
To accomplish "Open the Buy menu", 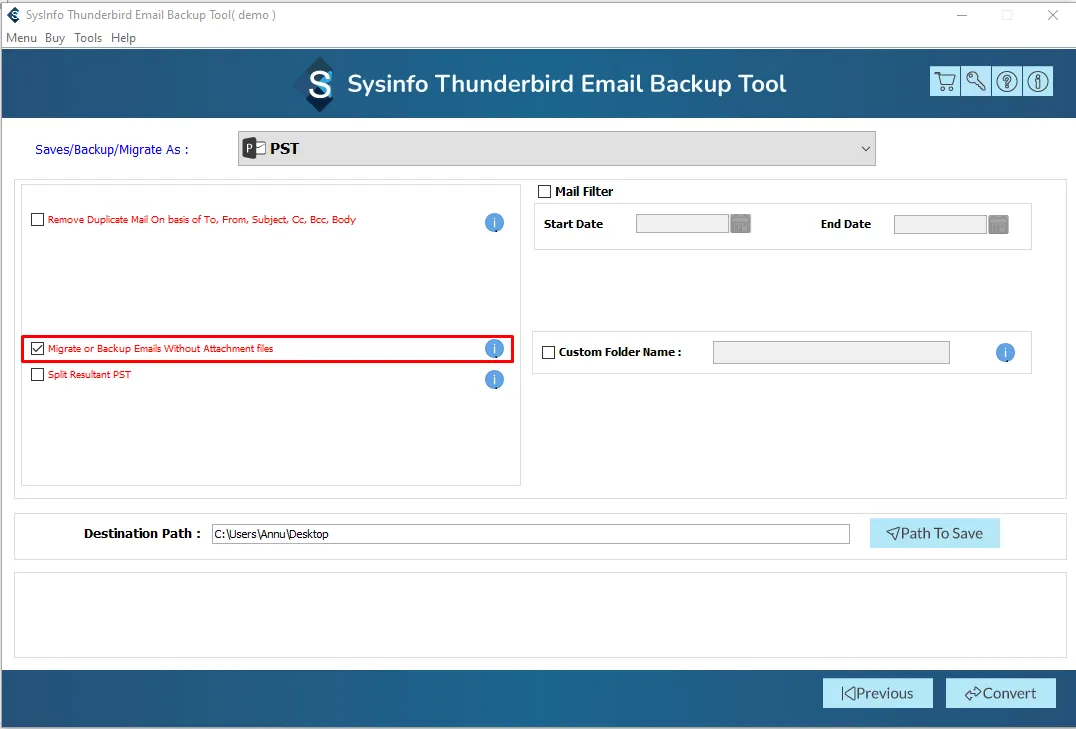I will coord(55,38).
